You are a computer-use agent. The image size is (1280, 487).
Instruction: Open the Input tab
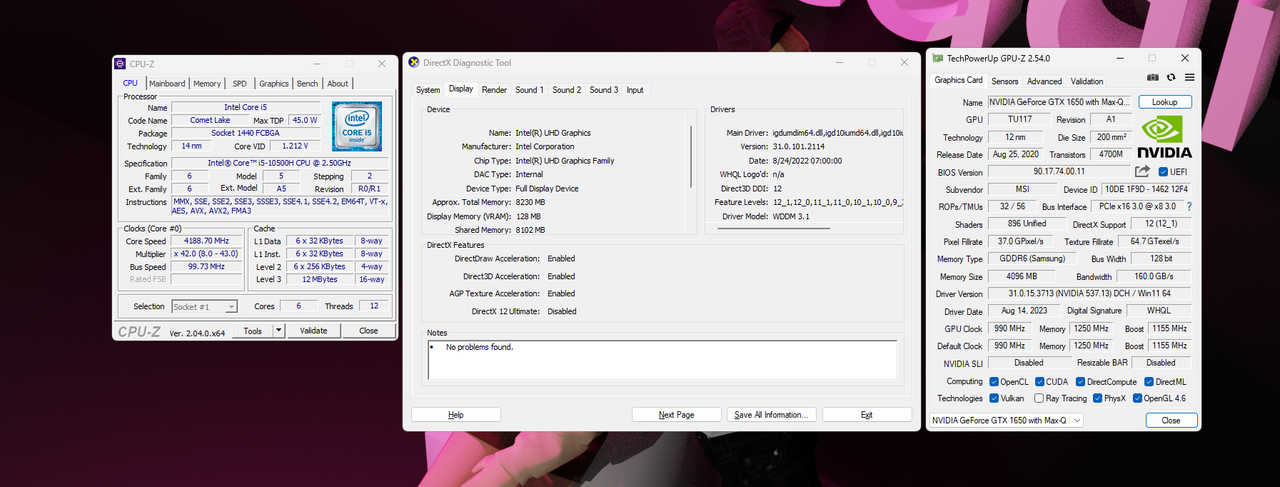(x=635, y=90)
